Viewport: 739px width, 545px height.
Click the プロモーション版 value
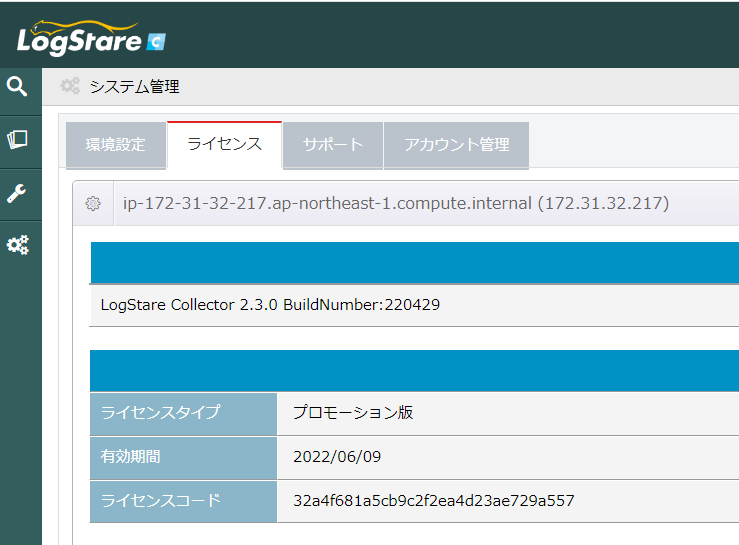353,413
